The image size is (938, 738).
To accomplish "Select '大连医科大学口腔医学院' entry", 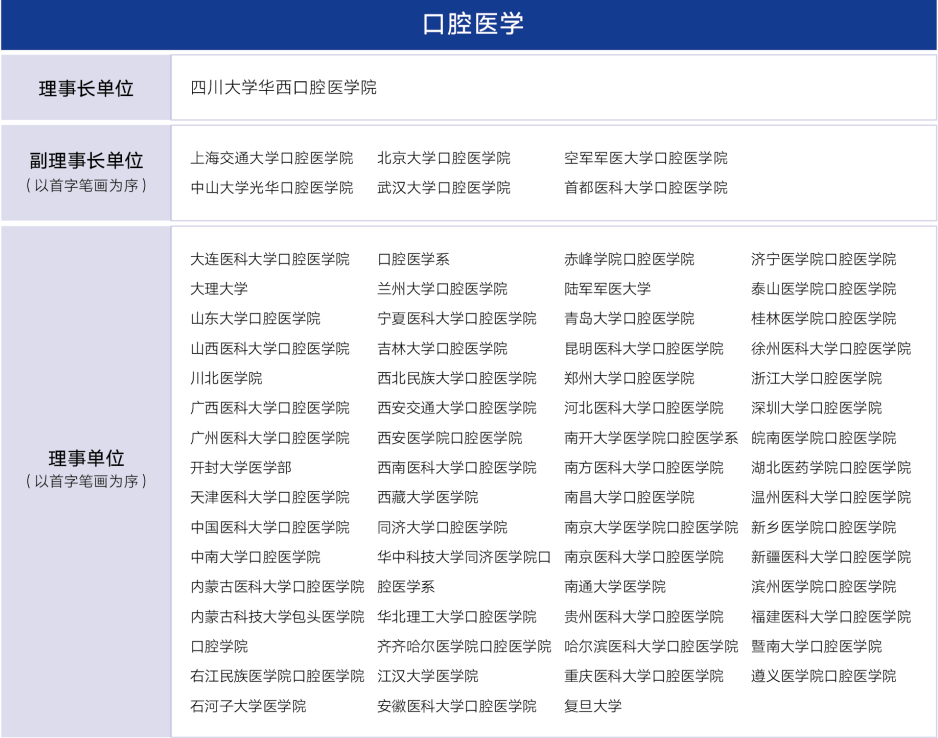I will coord(270,259).
